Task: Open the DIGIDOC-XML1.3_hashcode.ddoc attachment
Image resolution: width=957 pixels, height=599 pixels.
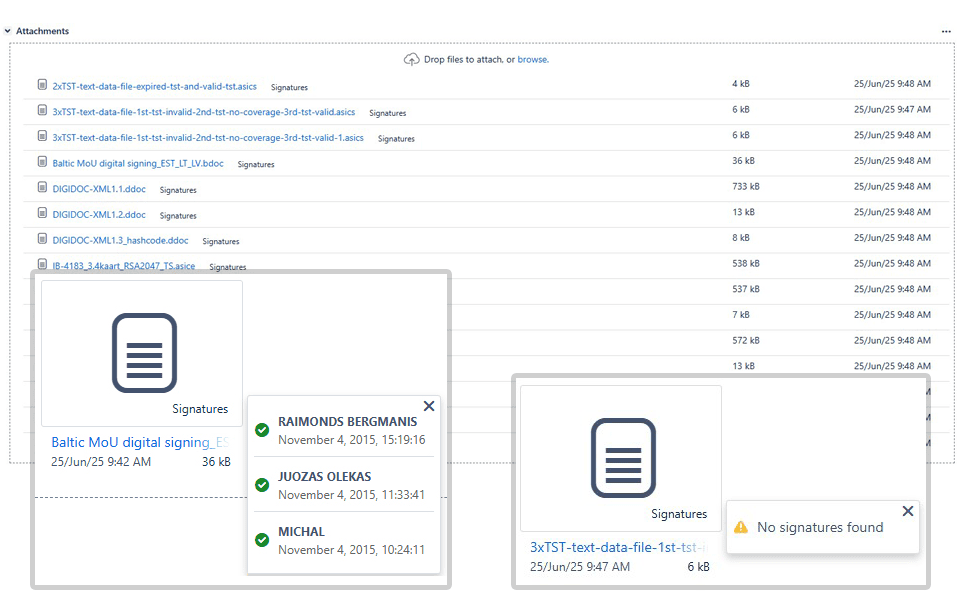Action: tap(121, 240)
